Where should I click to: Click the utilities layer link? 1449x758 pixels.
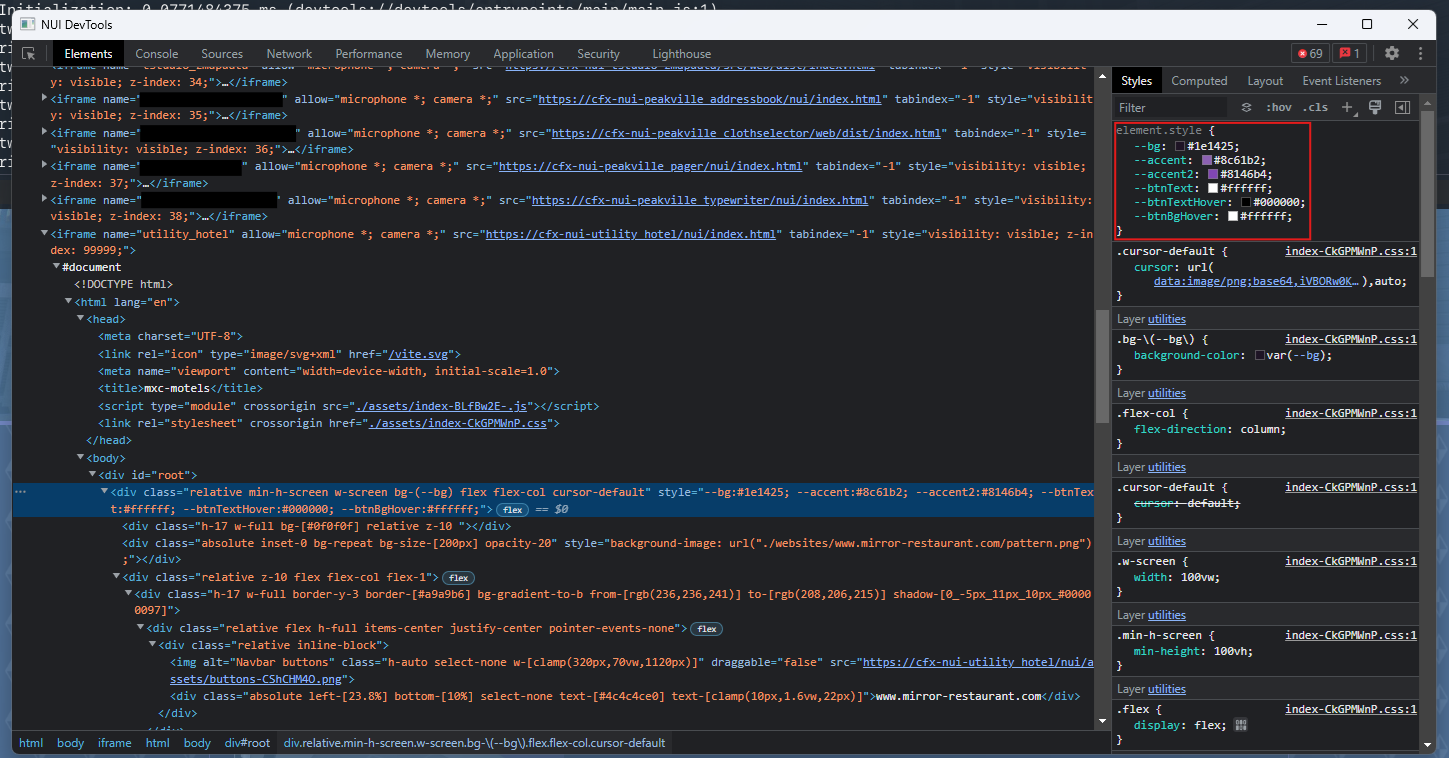1166,318
